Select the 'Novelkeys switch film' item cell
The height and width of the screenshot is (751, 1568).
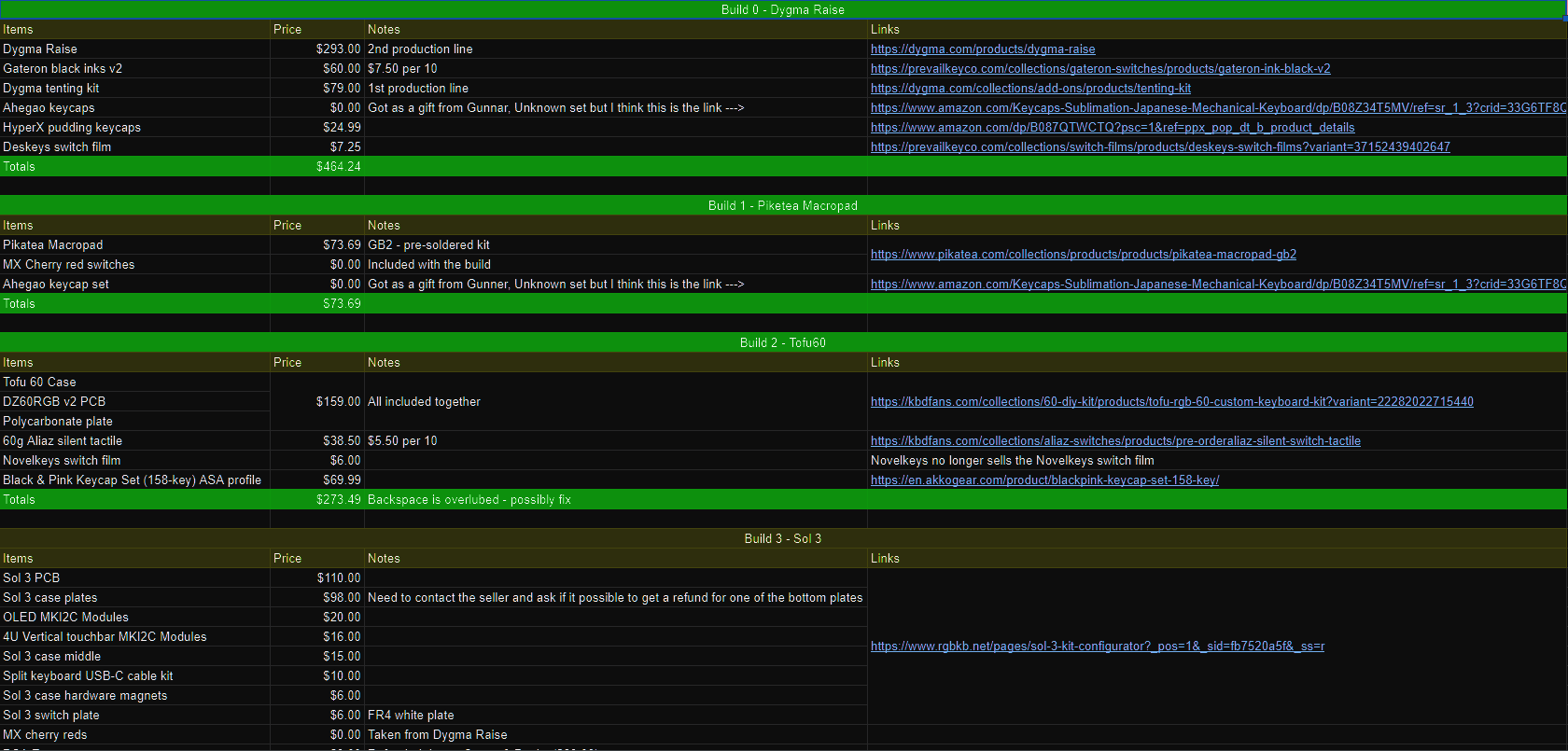(135, 461)
